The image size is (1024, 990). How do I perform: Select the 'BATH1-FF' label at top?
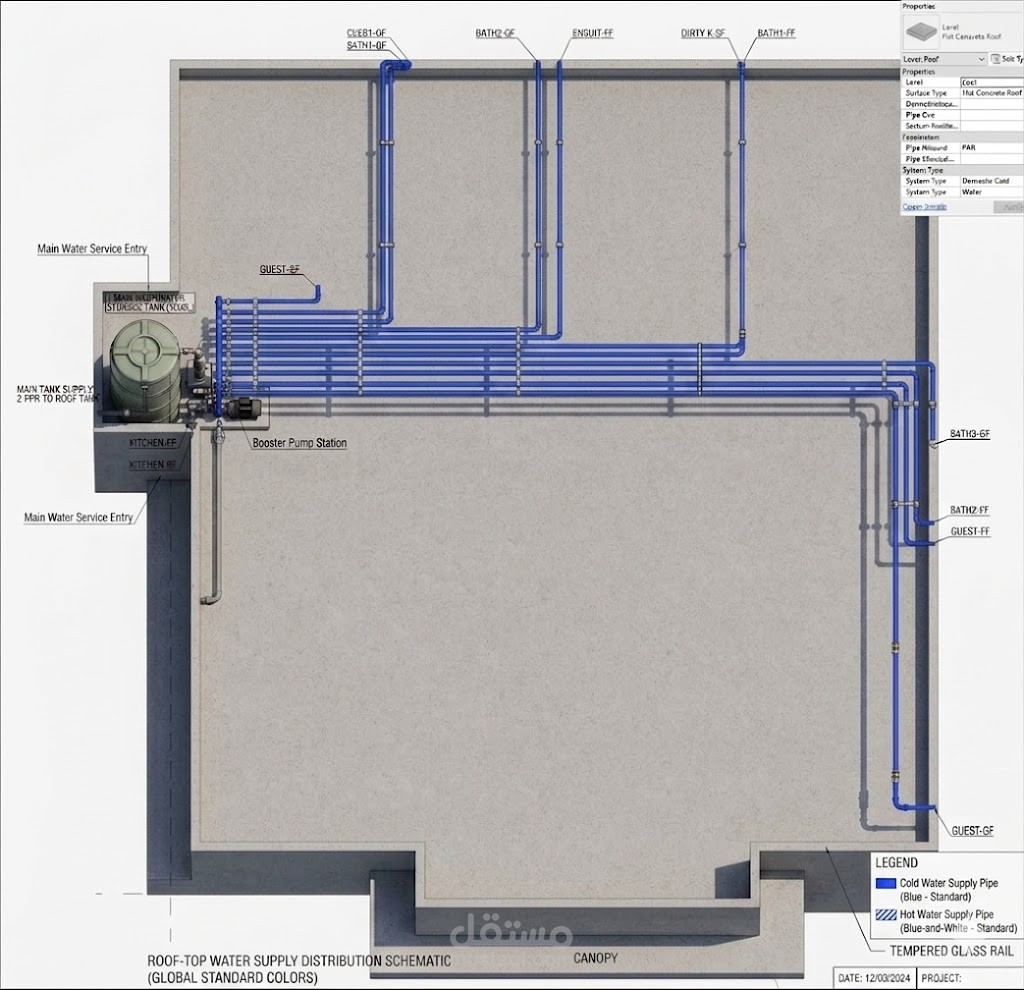pos(776,33)
